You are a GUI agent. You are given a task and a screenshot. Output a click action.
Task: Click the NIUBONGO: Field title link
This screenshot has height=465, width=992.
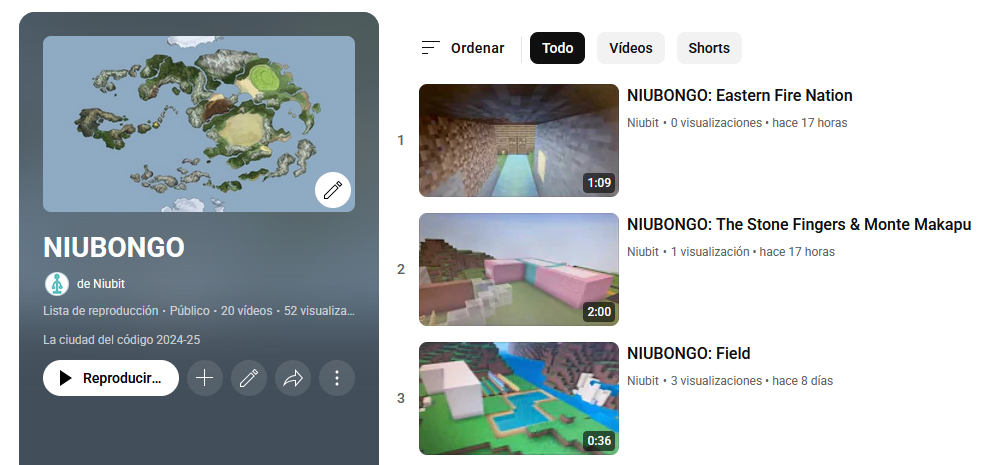click(688, 354)
